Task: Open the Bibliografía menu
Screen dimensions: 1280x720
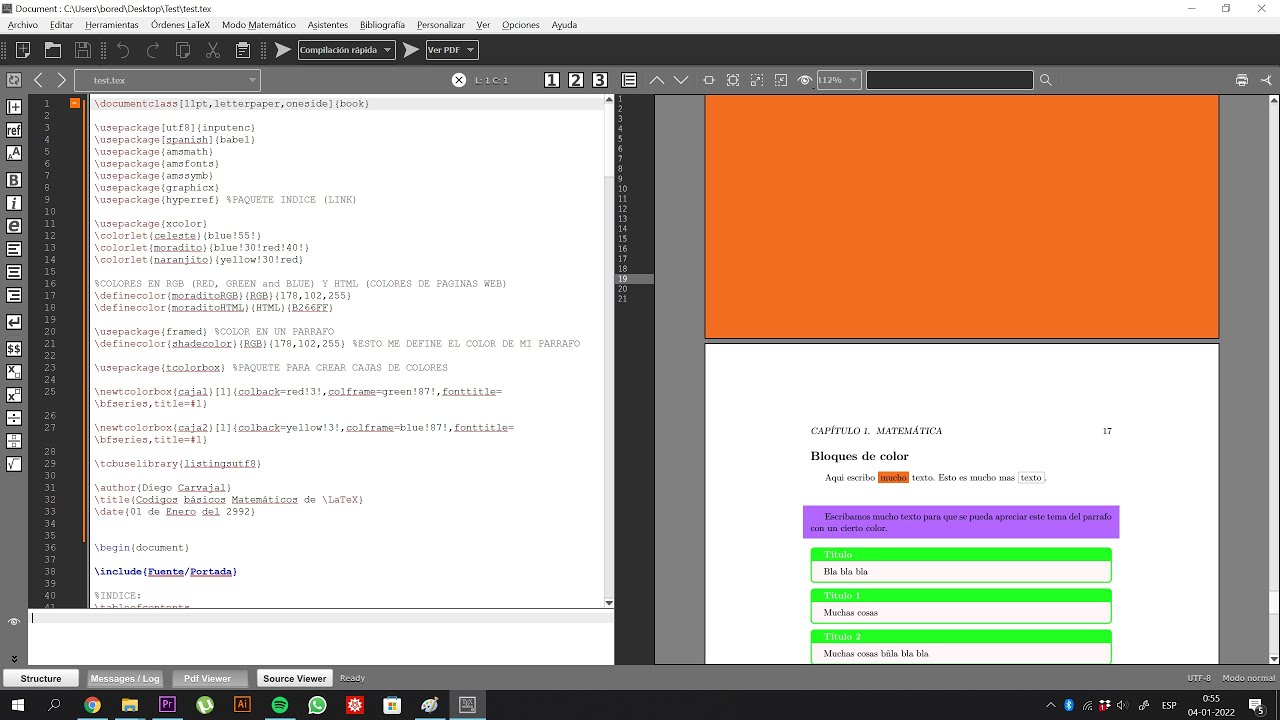Action: pos(382,25)
